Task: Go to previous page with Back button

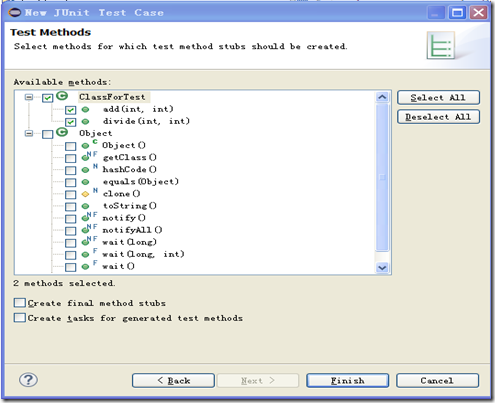Action: coord(173,380)
